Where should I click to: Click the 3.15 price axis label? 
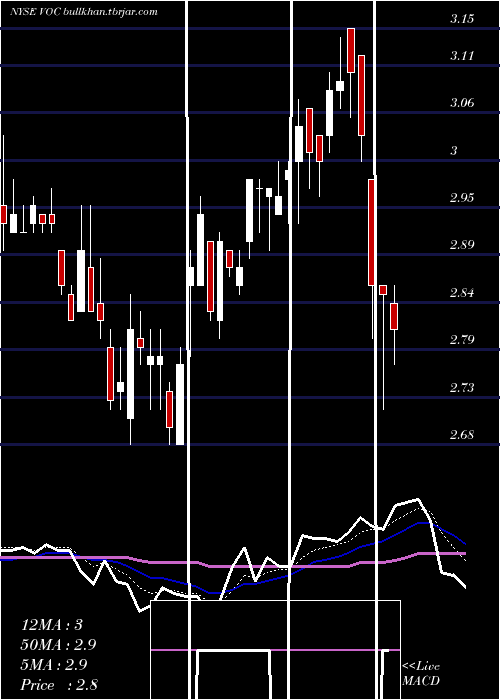462,19
